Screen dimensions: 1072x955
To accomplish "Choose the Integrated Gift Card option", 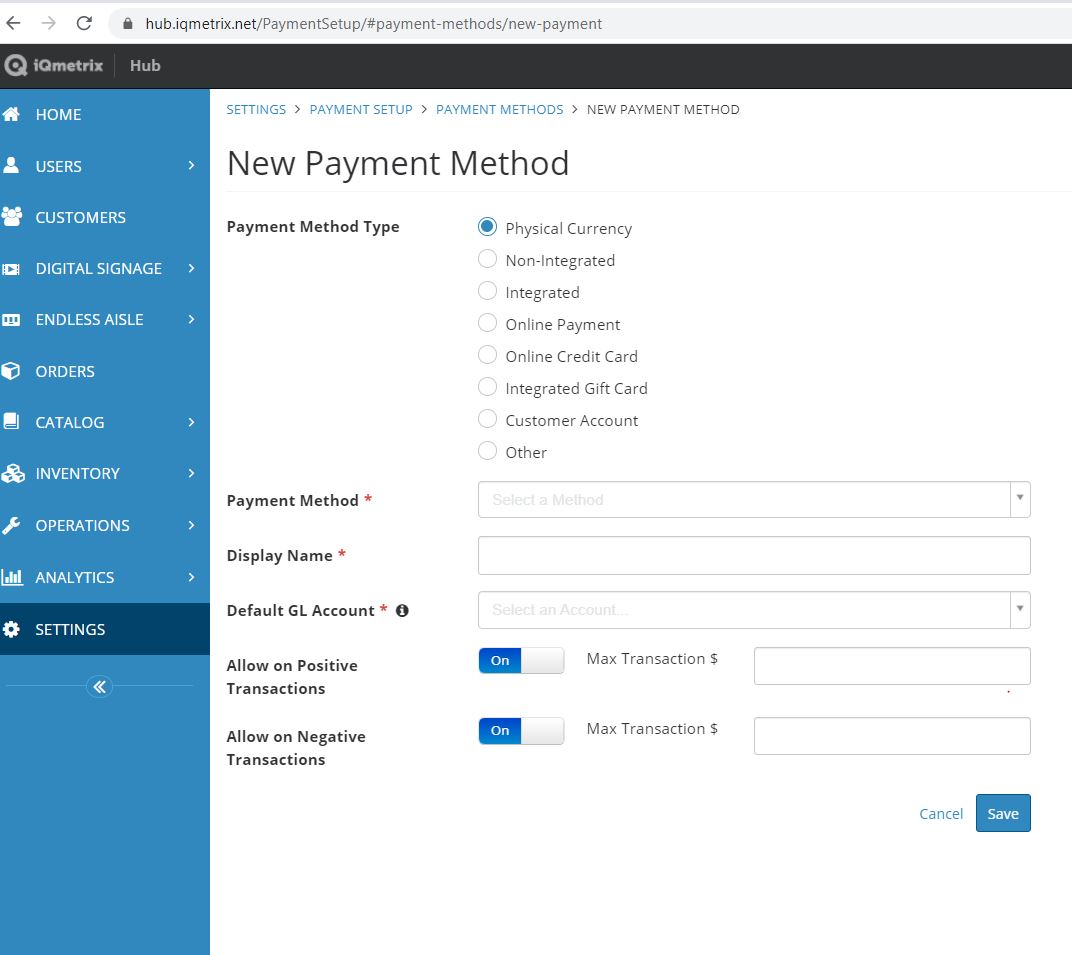I will [488, 388].
